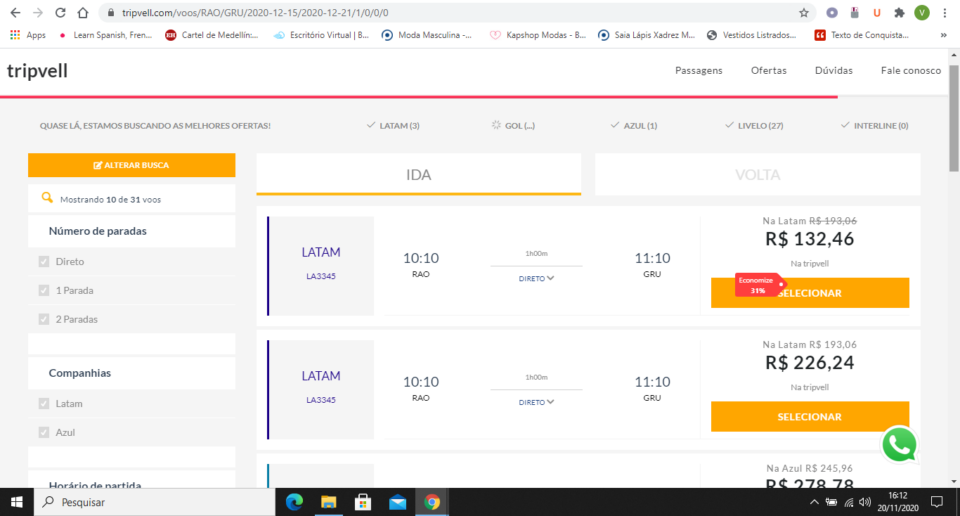Expand DIRETO details of R$ 226,24 flight

pyautogui.click(x=536, y=402)
